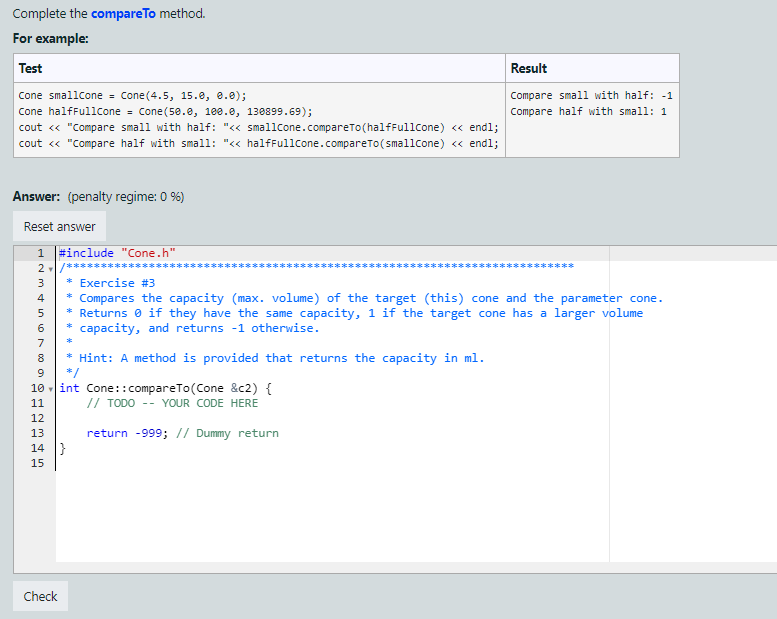Click the Check button

click(x=40, y=596)
